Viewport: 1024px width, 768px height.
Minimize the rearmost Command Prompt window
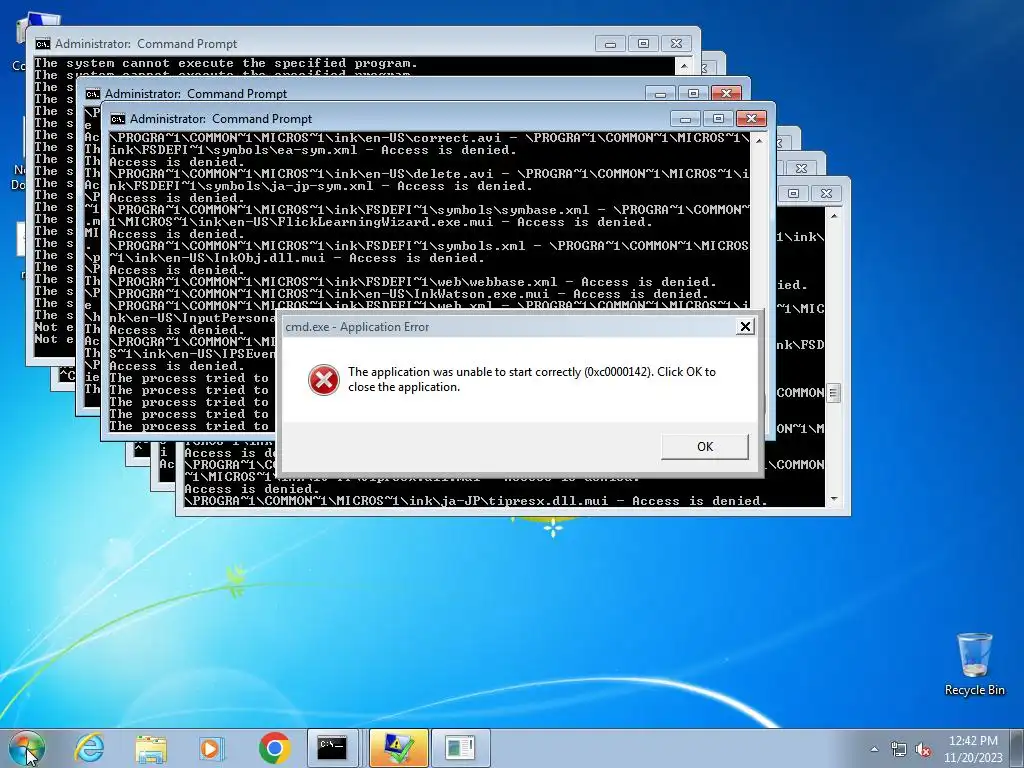tap(610, 44)
